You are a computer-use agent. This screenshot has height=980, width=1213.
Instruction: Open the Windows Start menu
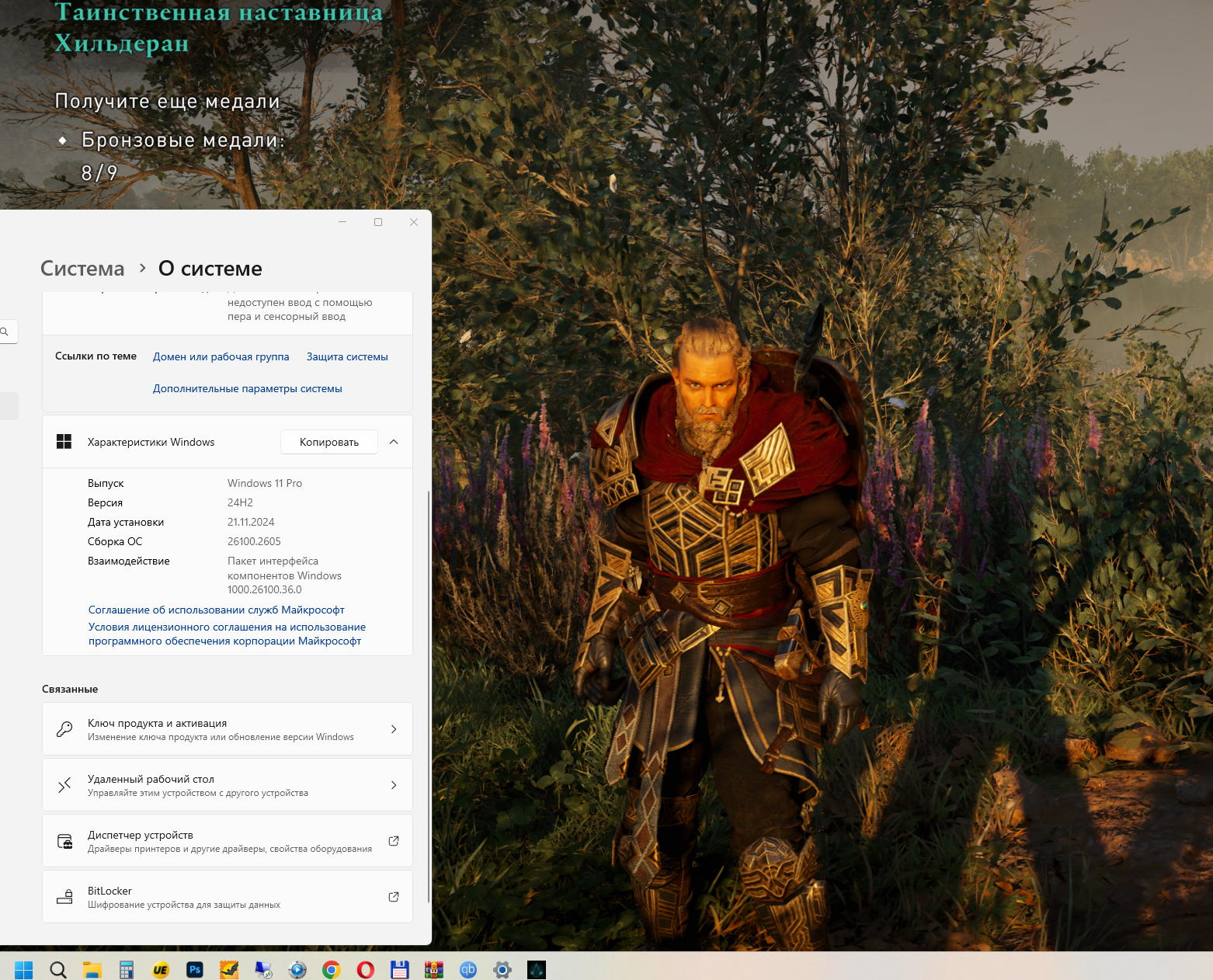24,970
